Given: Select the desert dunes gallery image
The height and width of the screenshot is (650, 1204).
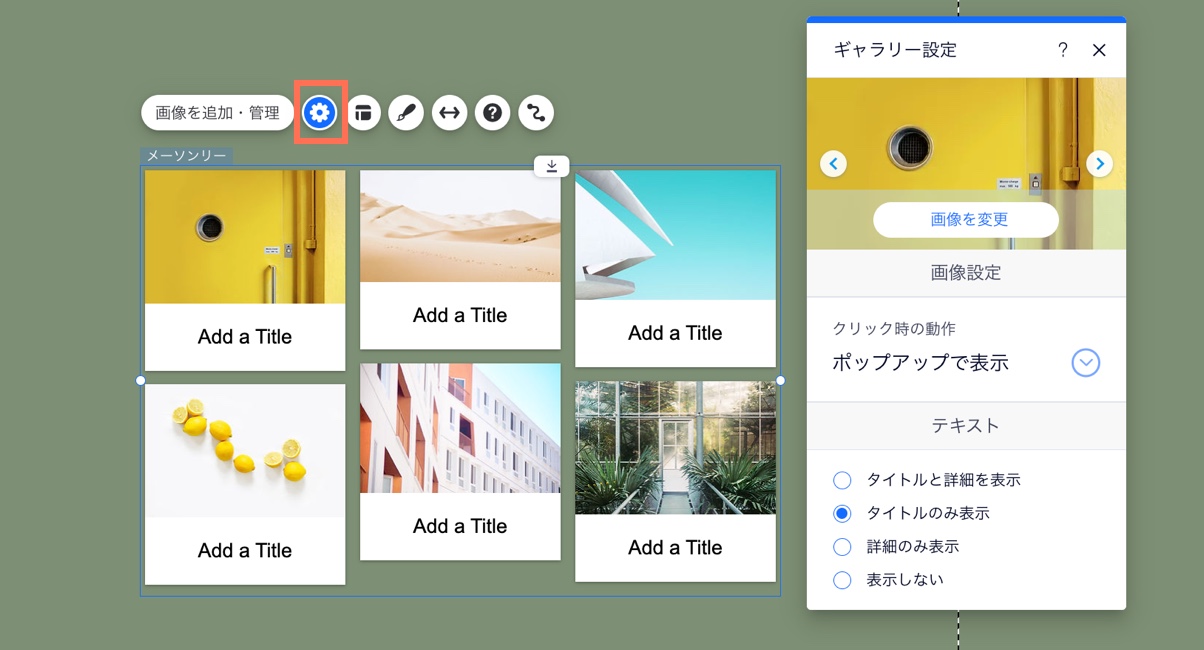Looking at the screenshot, I should (460, 226).
